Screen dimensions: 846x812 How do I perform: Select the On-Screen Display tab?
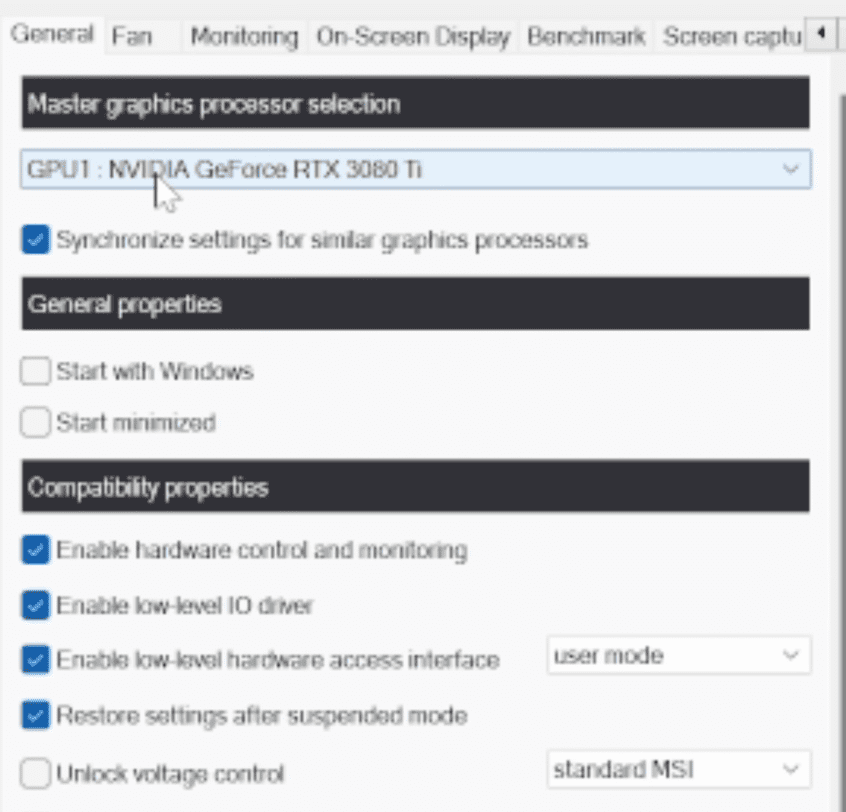point(413,37)
